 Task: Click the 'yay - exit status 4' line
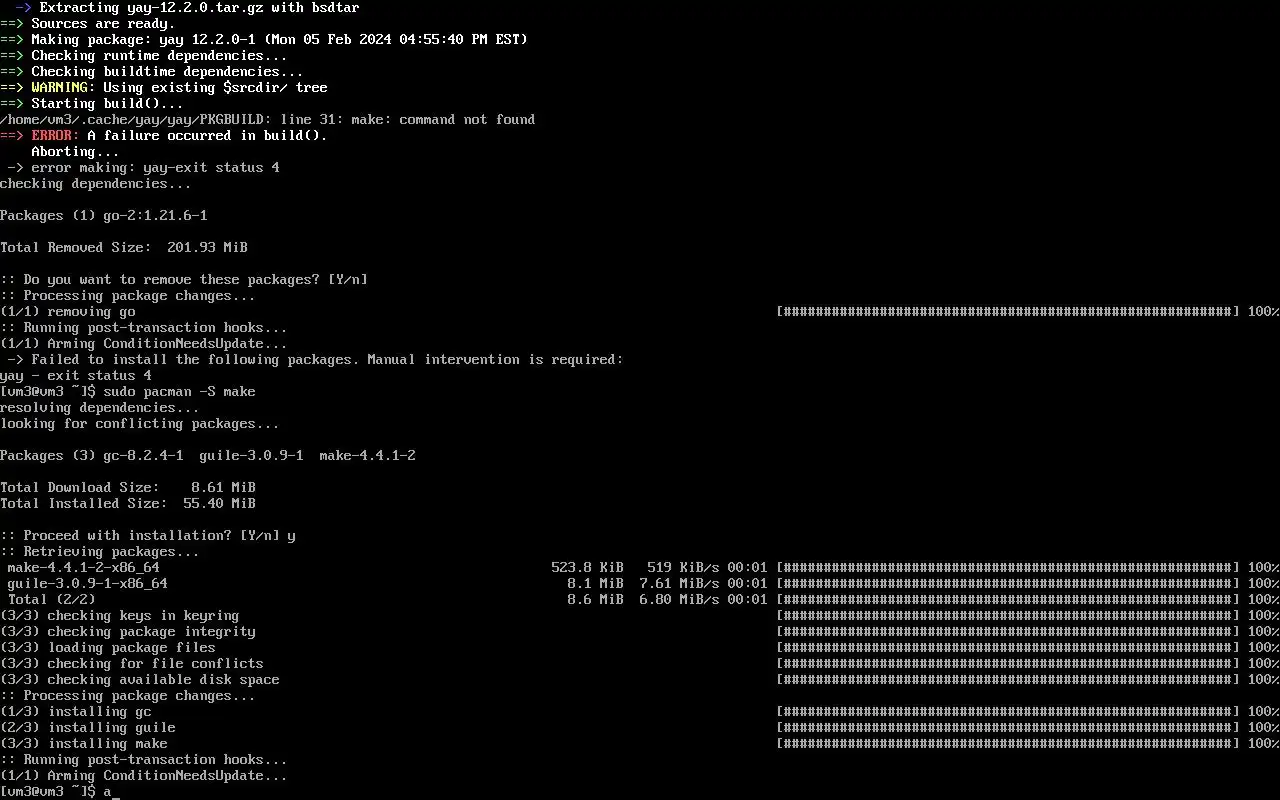(75, 375)
